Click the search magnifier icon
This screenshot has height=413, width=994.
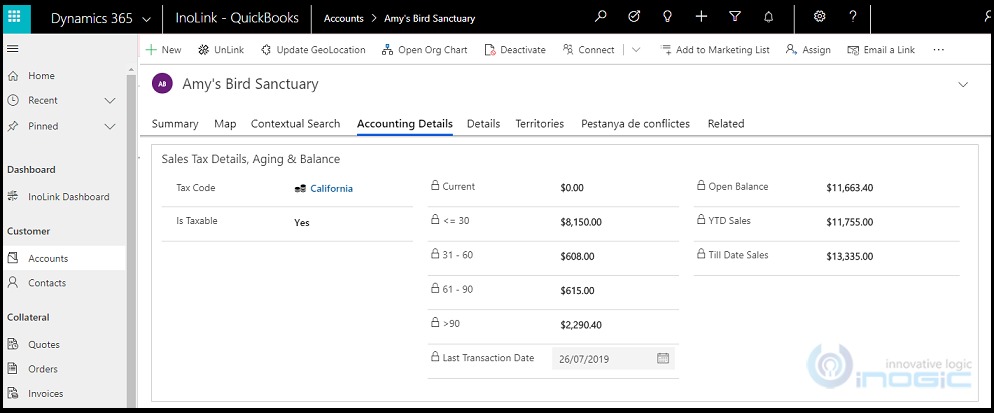click(600, 17)
